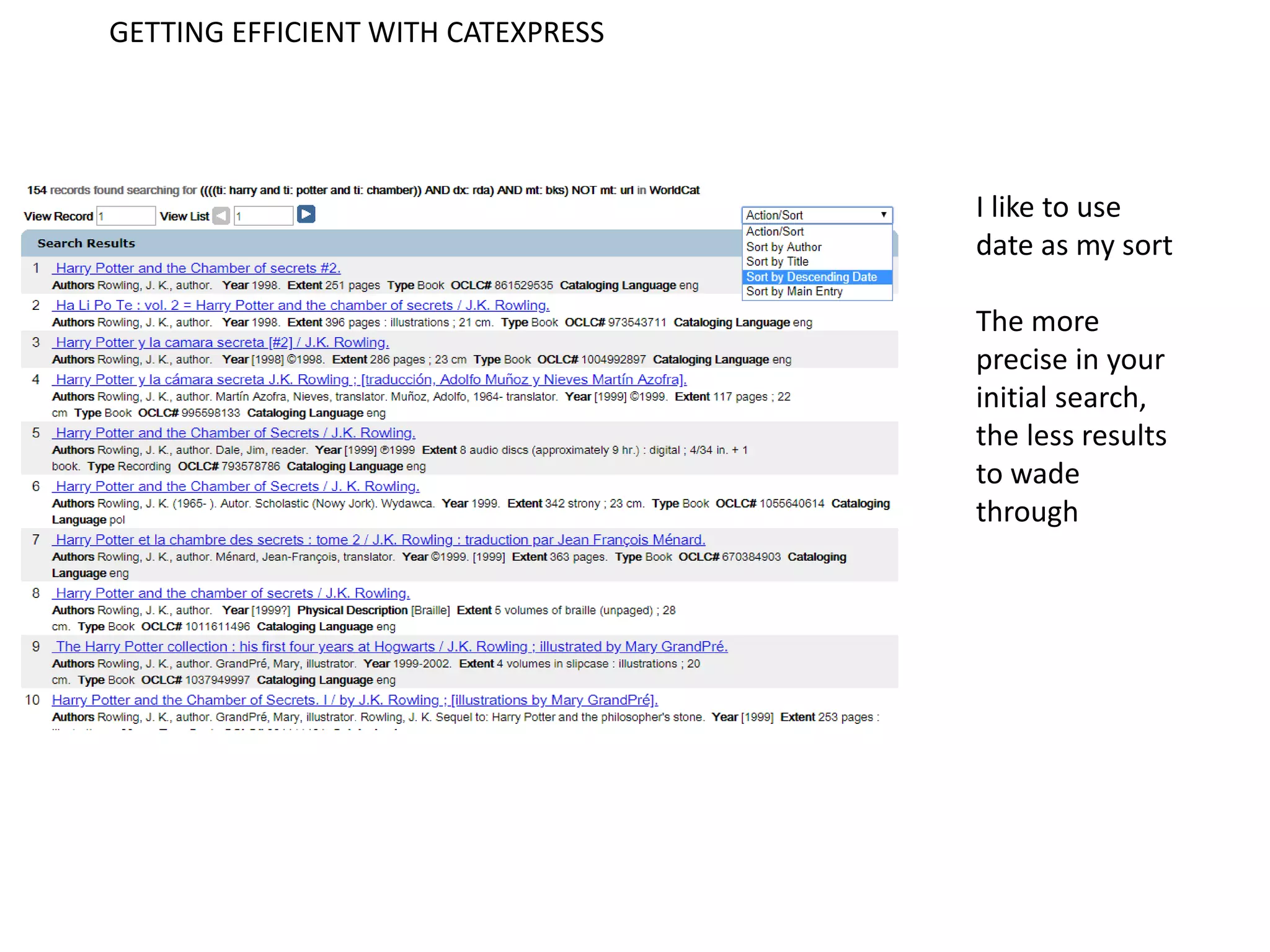Choose Sort by Title
The height and width of the screenshot is (952, 1270).
tap(817, 262)
